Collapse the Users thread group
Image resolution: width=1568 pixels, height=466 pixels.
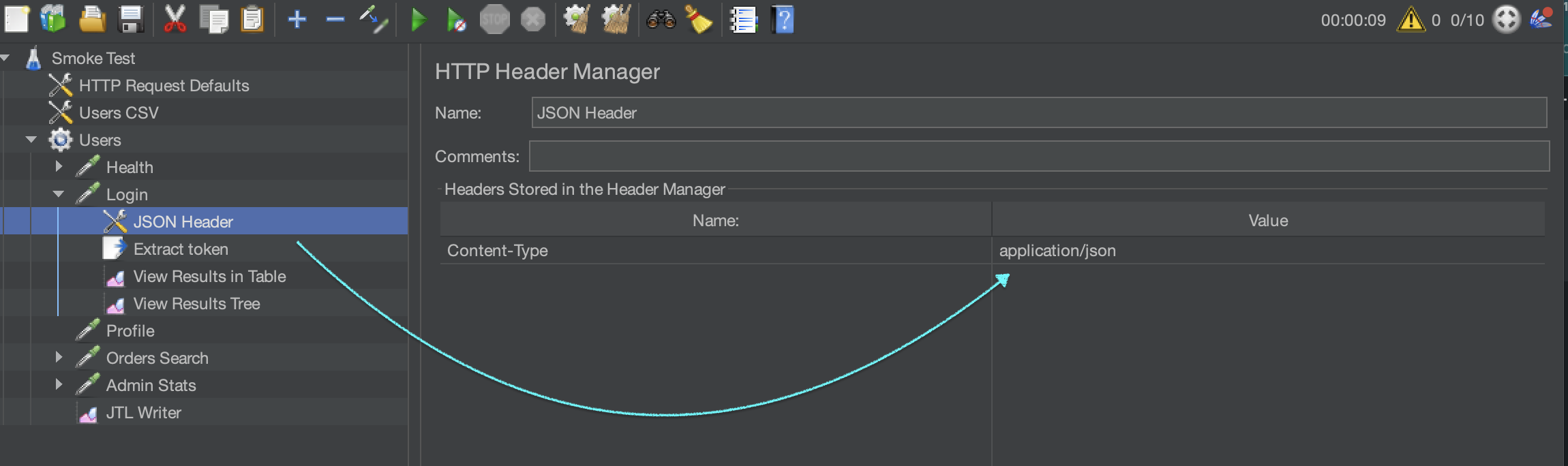click(31, 140)
